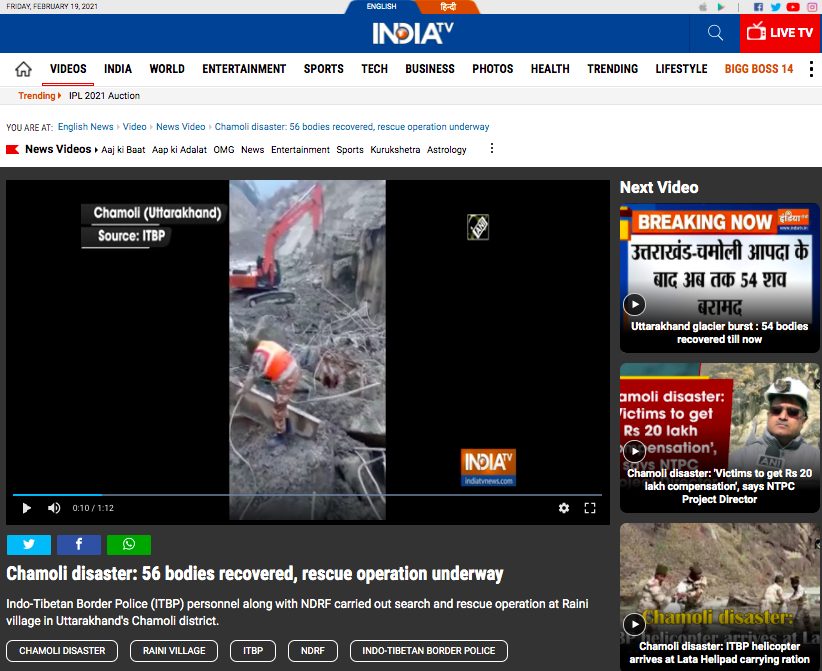This screenshot has height=671, width=822.
Task: Open the India menu item
Action: pyautogui.click(x=118, y=69)
